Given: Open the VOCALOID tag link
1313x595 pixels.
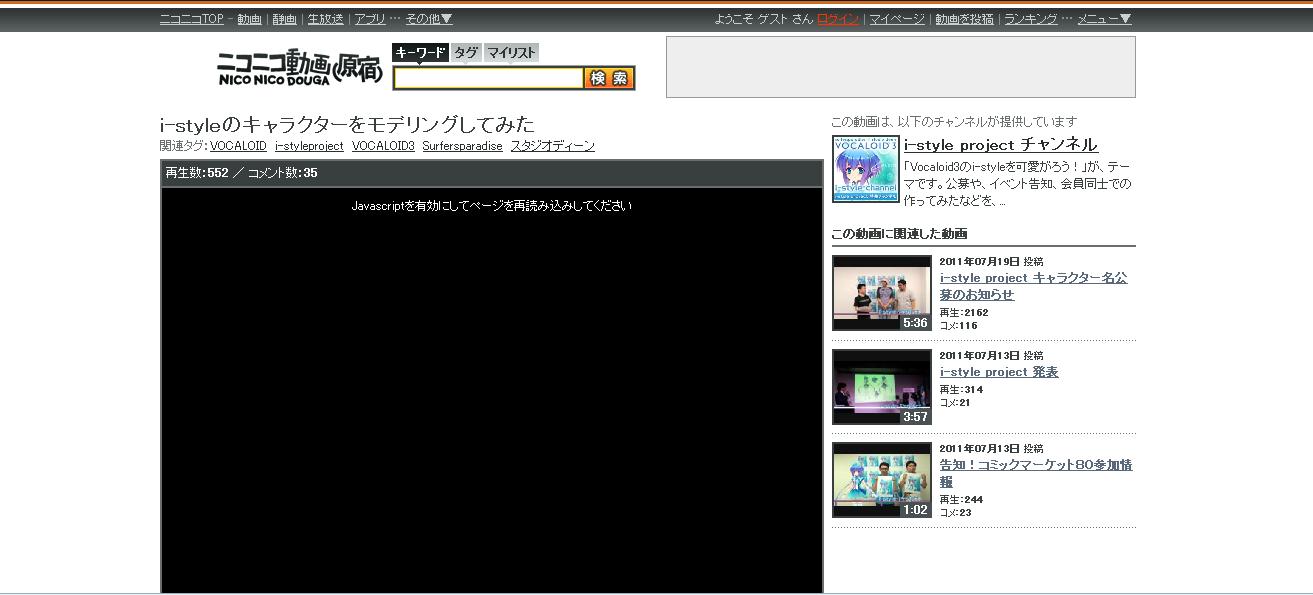Looking at the screenshot, I should click(x=238, y=146).
